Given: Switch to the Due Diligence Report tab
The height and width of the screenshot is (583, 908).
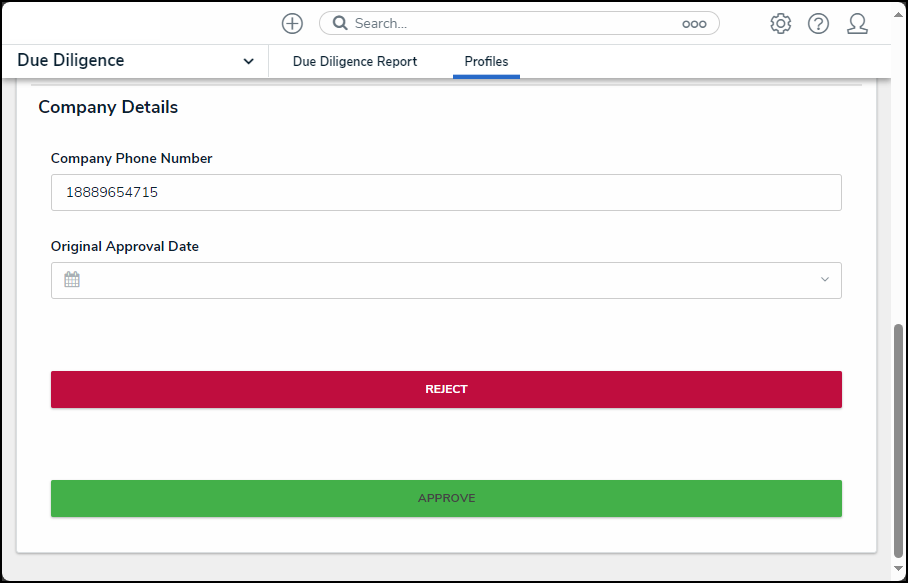Looking at the screenshot, I should (x=354, y=61).
